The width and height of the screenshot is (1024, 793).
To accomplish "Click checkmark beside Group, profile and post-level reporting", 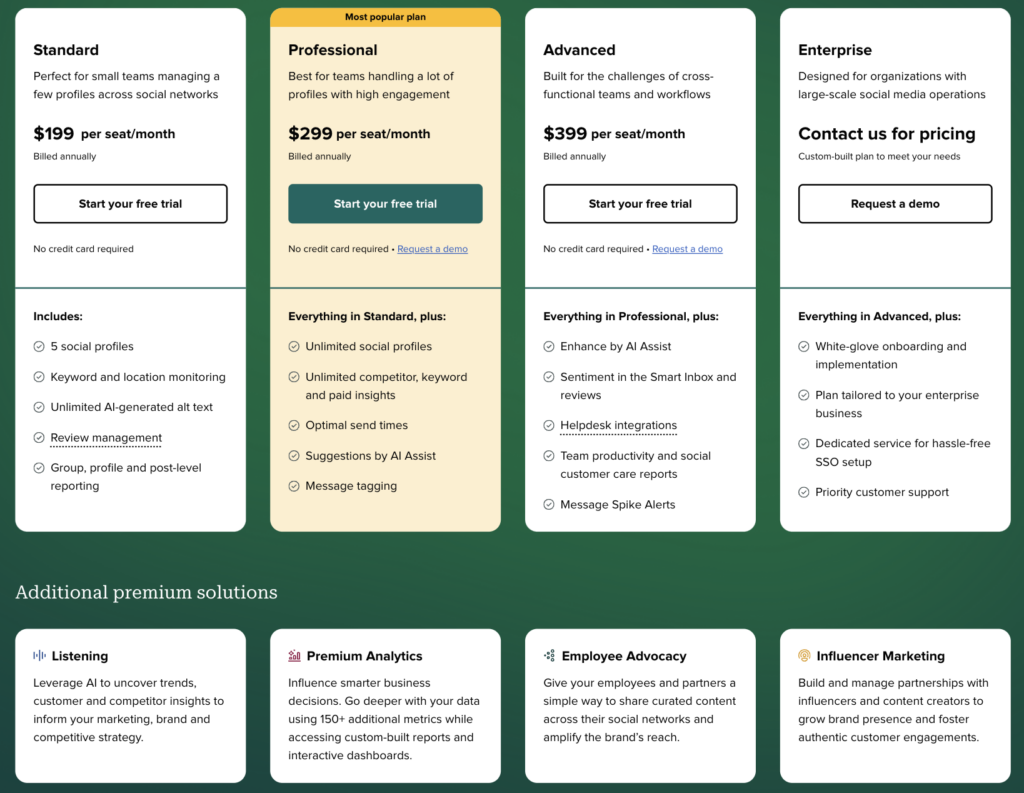I will tap(39, 468).
